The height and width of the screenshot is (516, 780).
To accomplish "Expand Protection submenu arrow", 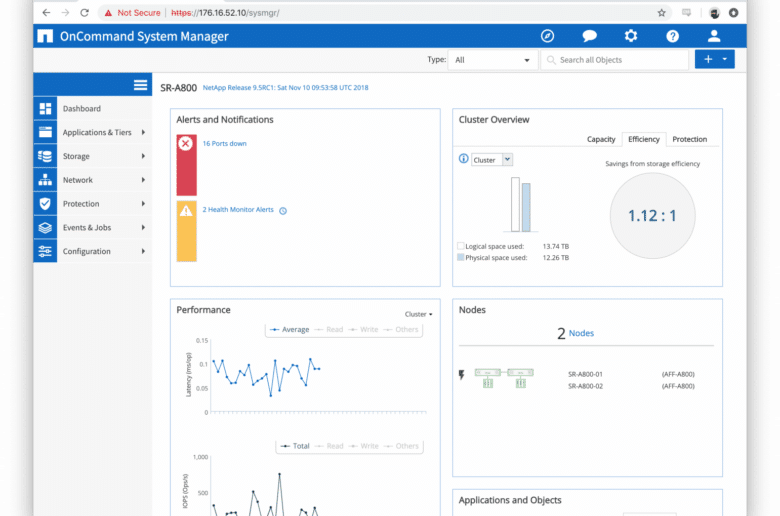I will [143, 204].
